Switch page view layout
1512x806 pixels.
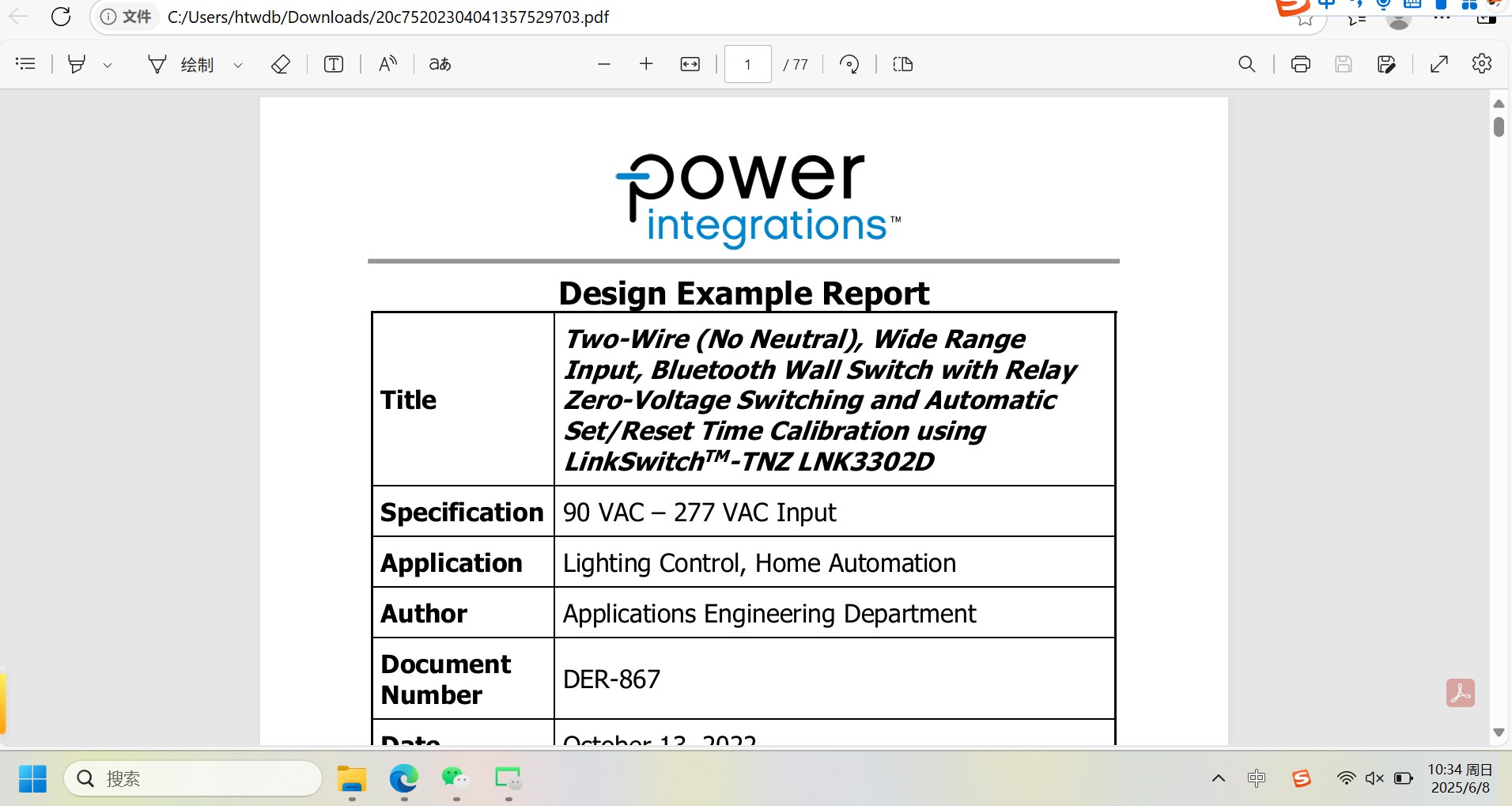point(903,64)
